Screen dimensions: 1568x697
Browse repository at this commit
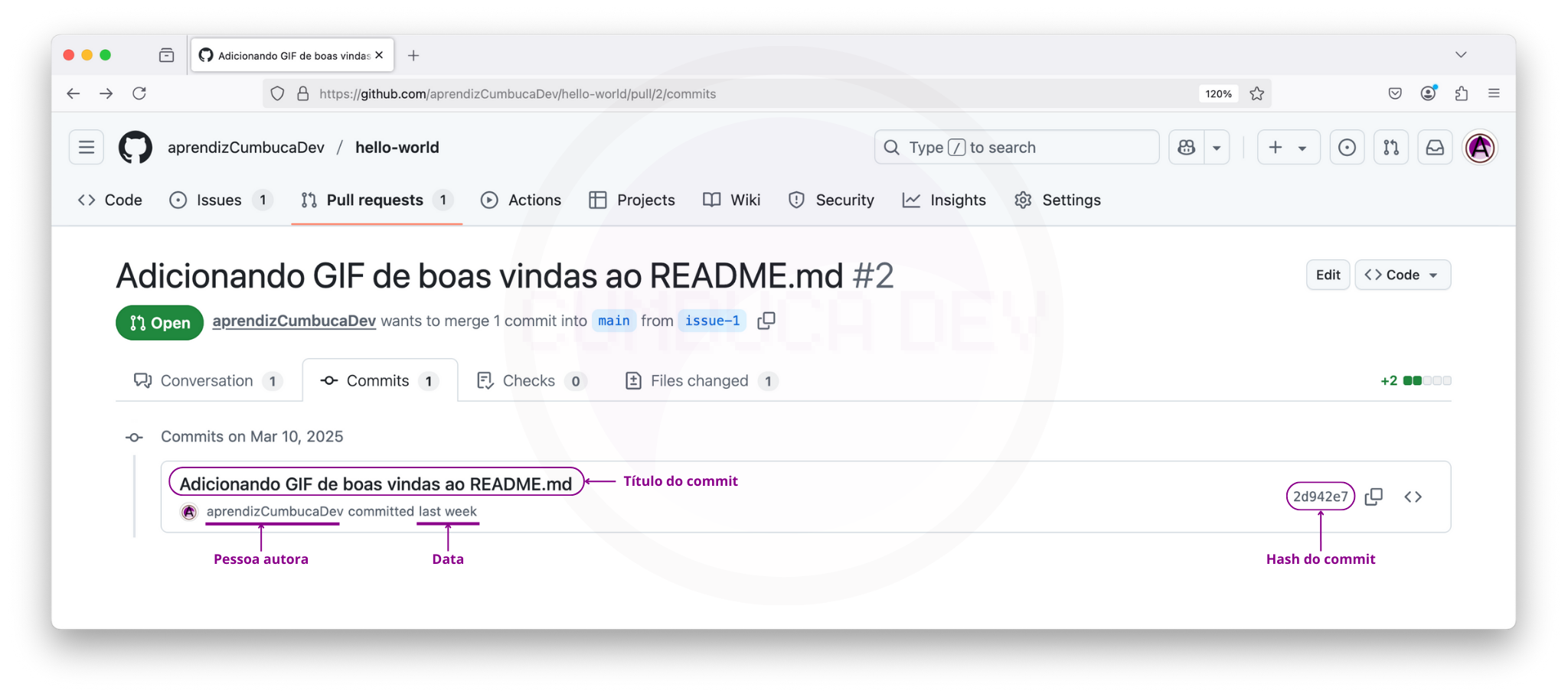coord(1413,497)
